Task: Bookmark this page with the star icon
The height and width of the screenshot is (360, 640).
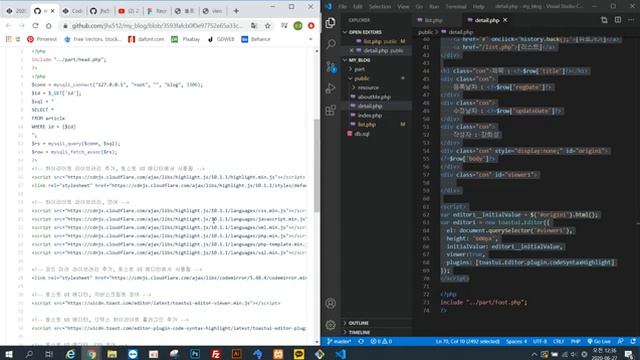Action: coord(268,26)
